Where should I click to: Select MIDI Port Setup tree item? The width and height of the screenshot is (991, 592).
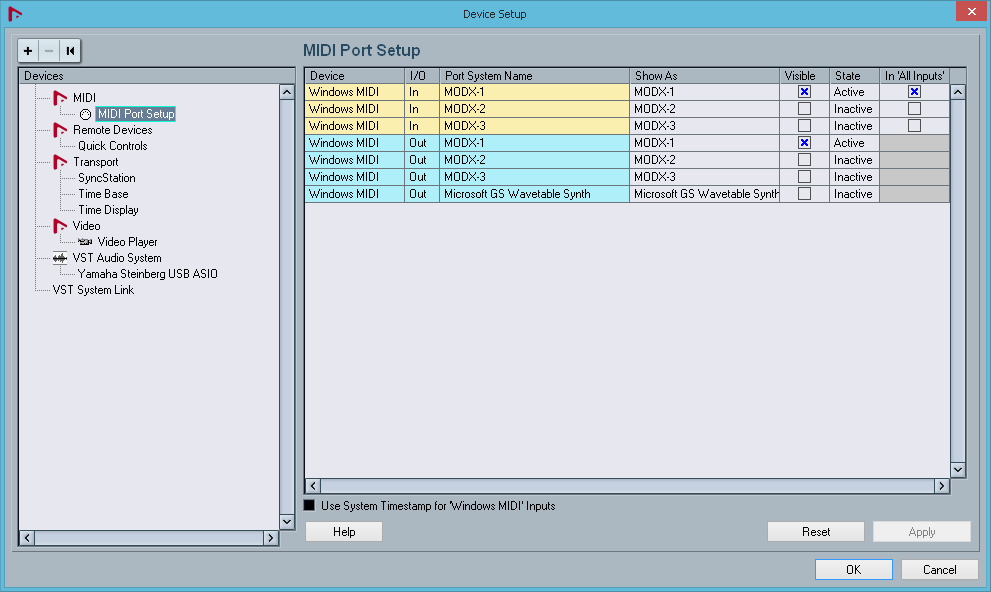(136, 114)
